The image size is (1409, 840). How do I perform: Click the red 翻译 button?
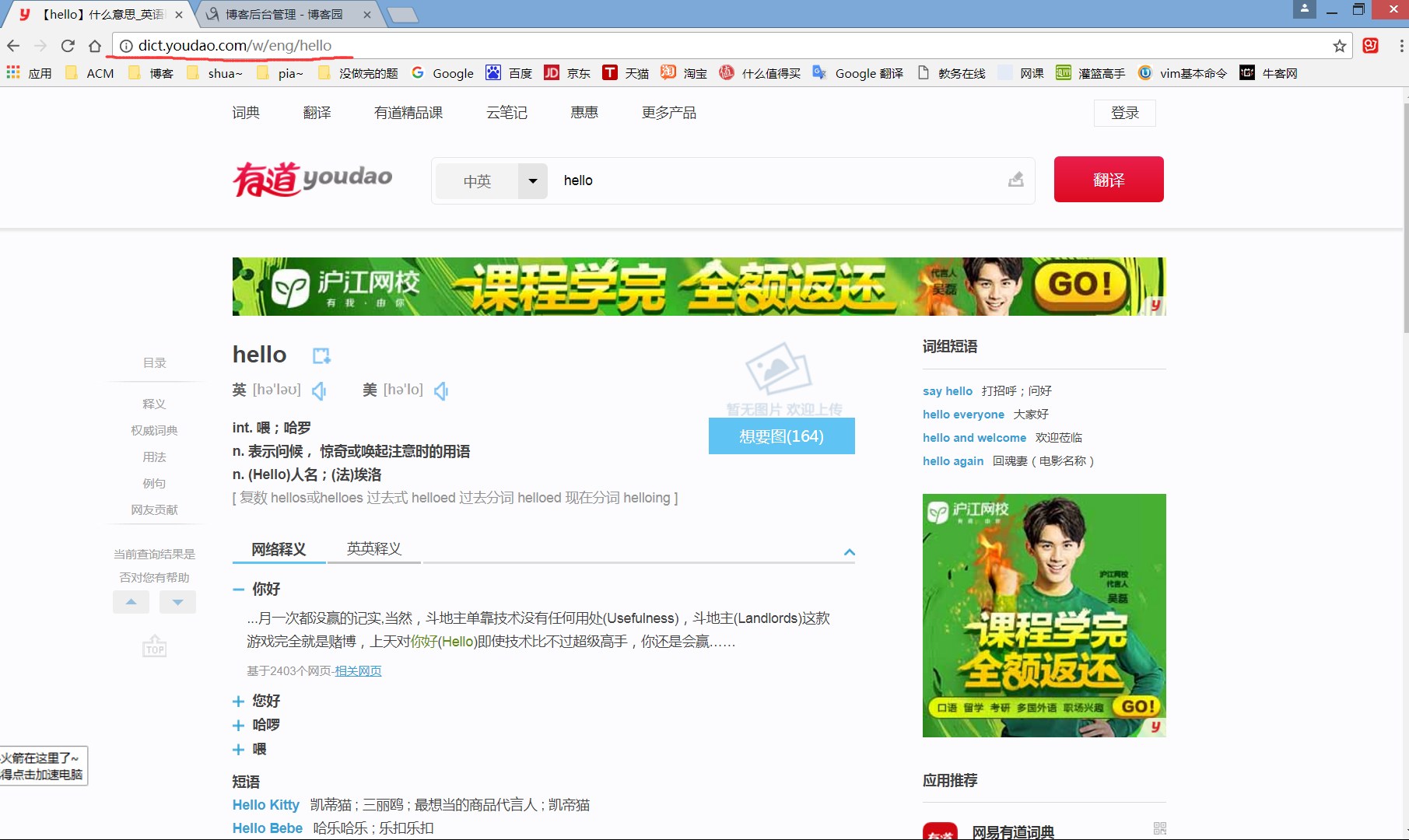[1109, 180]
